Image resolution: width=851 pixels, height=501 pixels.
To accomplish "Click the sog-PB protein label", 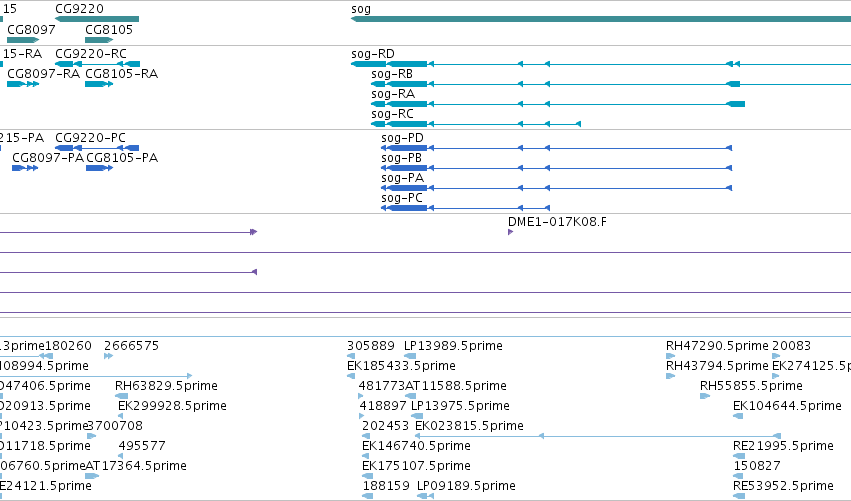I will (x=402, y=158).
